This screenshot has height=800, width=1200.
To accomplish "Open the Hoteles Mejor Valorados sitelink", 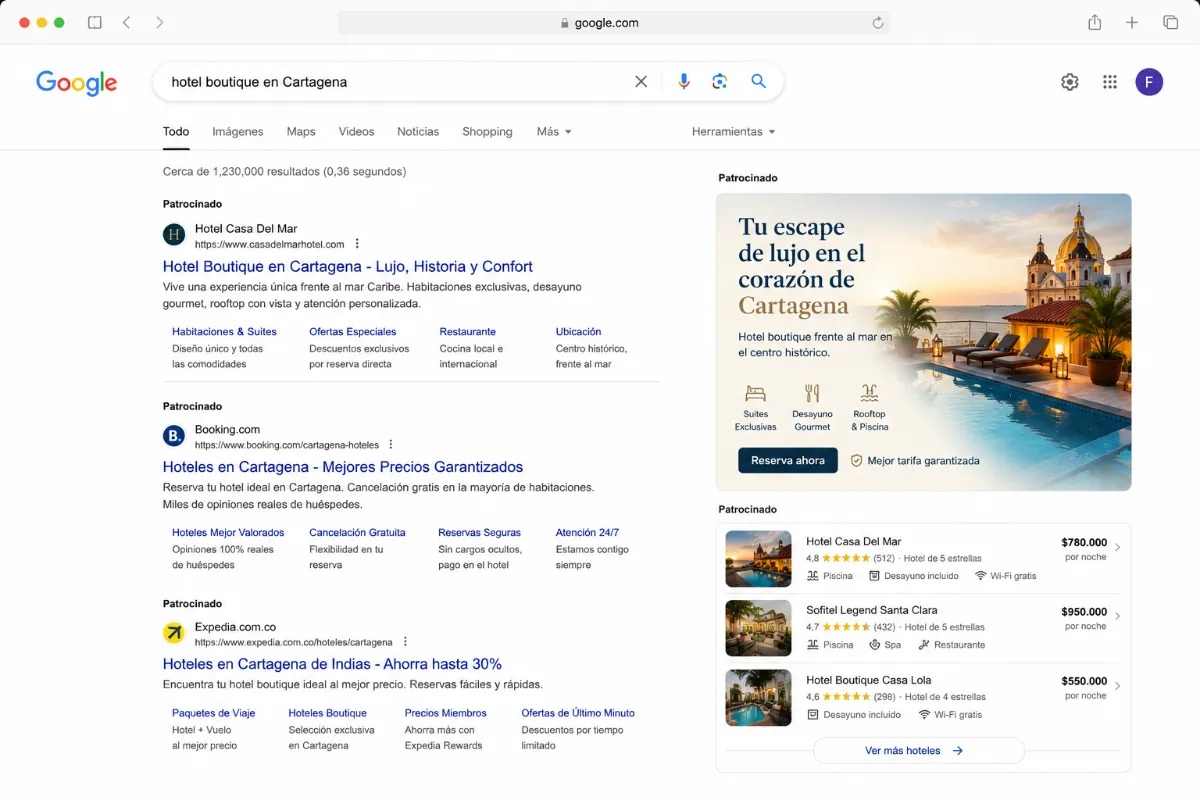I will point(228,533).
